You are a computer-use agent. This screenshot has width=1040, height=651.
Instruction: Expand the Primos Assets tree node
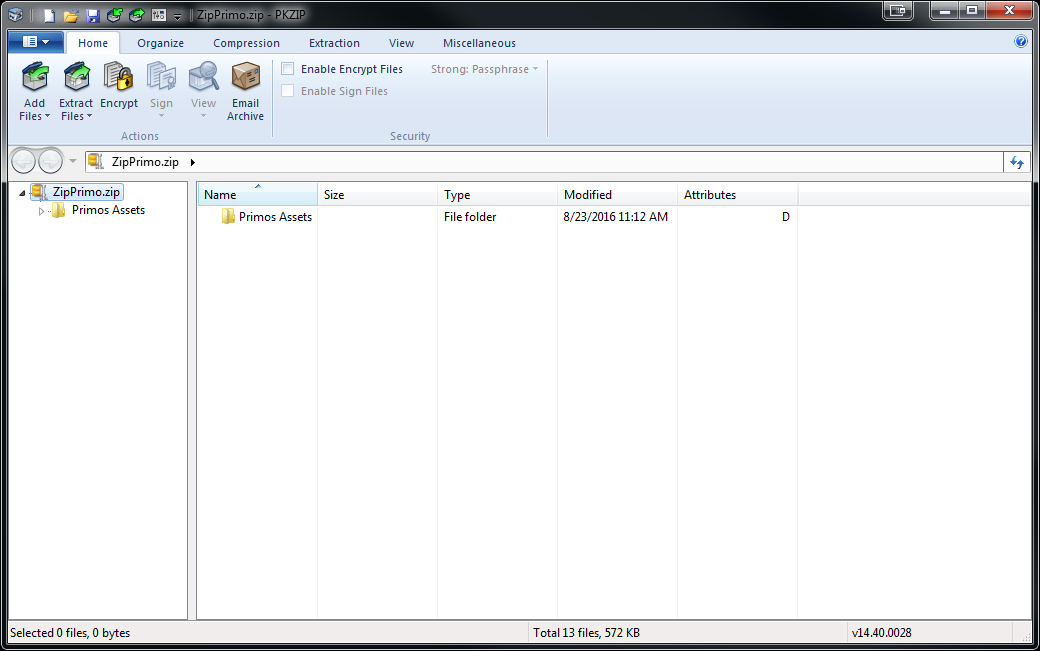click(41, 211)
